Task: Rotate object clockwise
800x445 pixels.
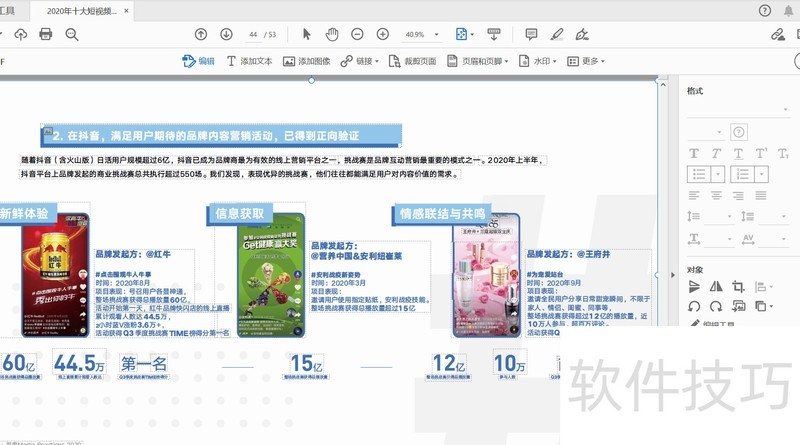Action: click(716, 307)
